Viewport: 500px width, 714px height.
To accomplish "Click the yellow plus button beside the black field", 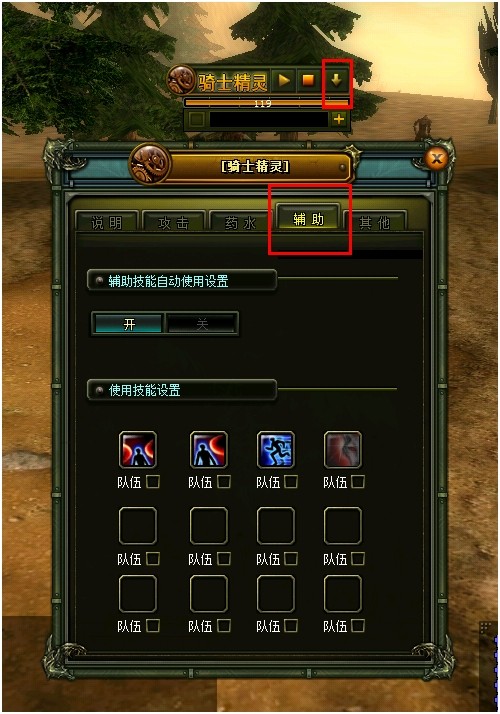I will tap(338, 119).
